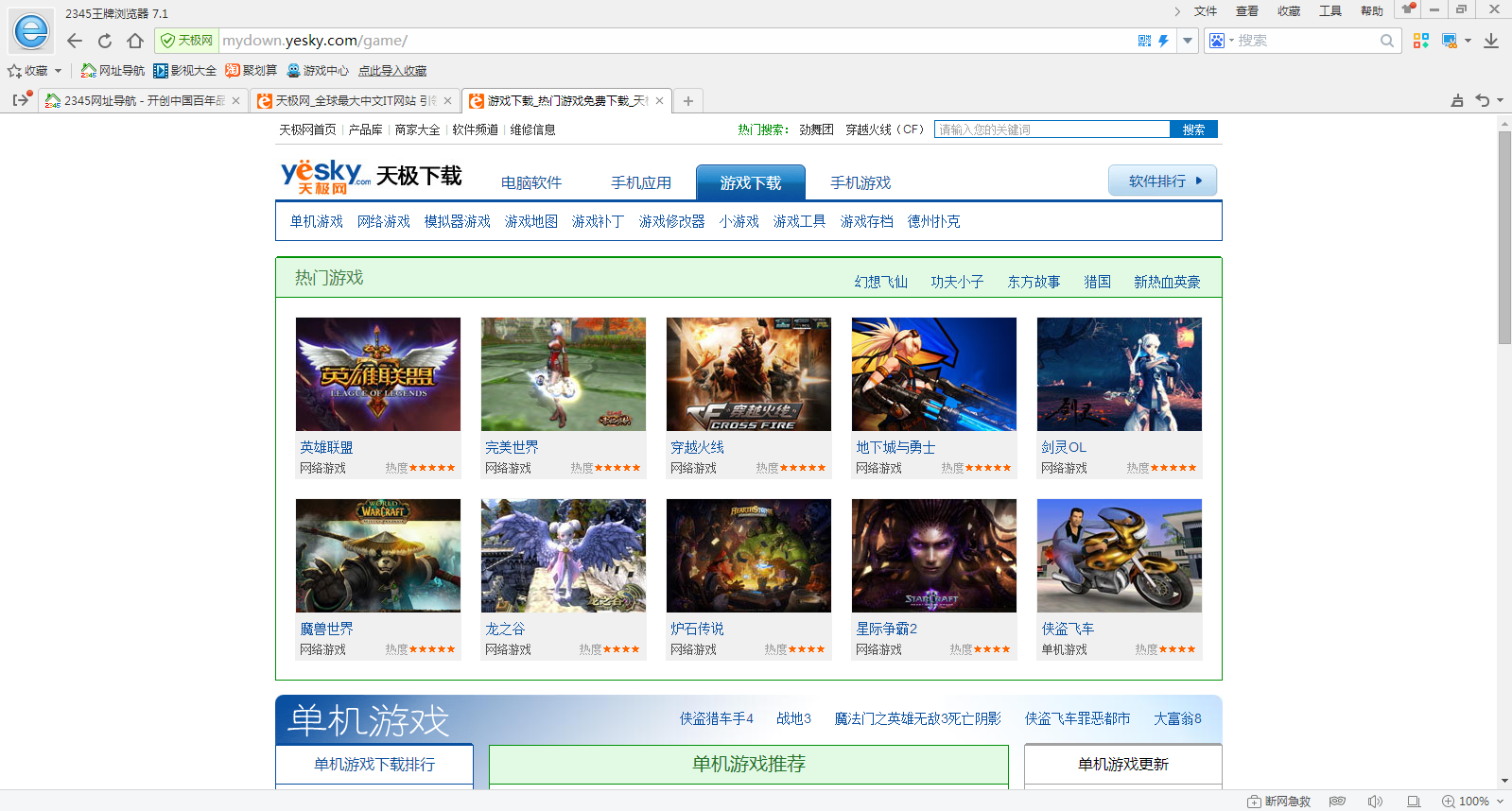Click the magnifier icon in search box
Image resolution: width=1512 pixels, height=811 pixels.
tap(1386, 41)
